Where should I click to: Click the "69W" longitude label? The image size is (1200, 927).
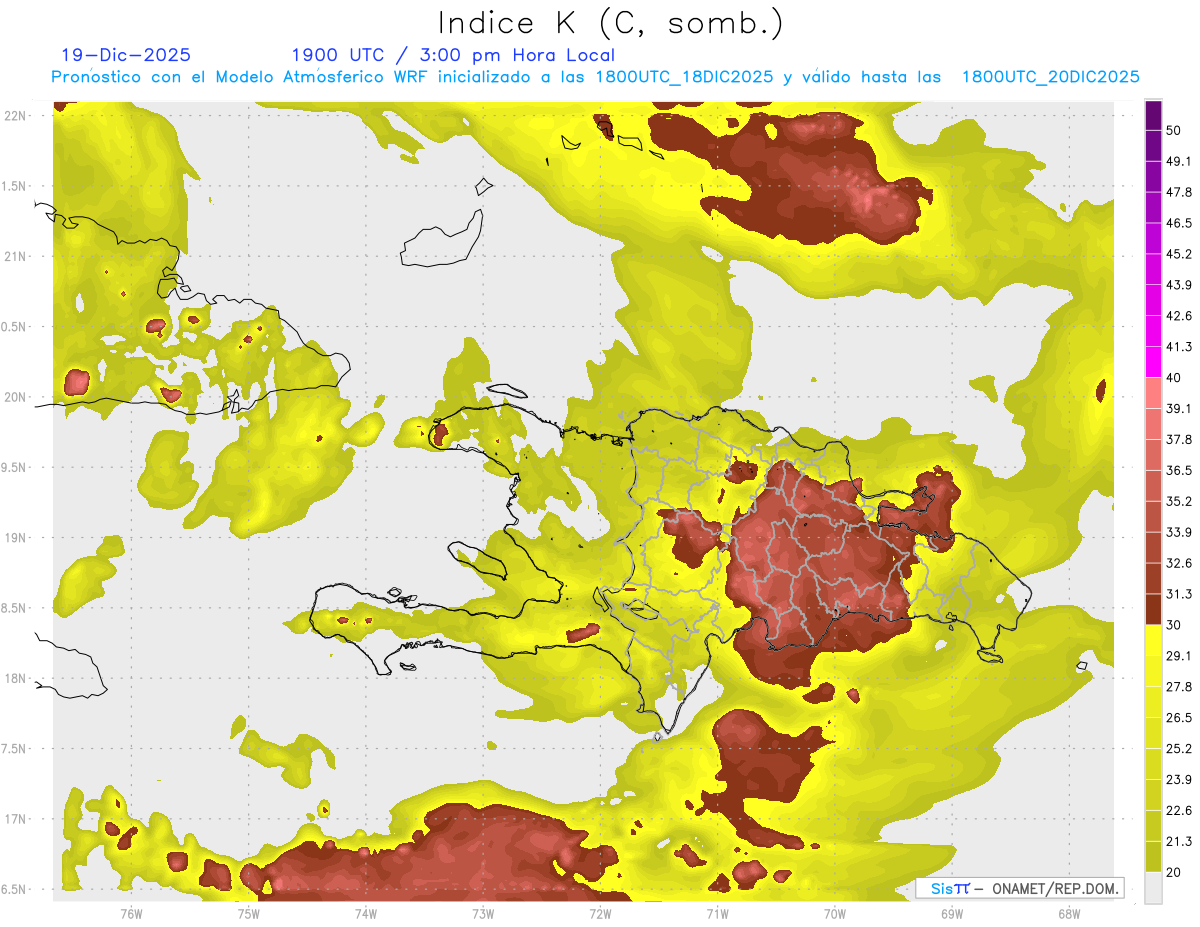coord(952,913)
